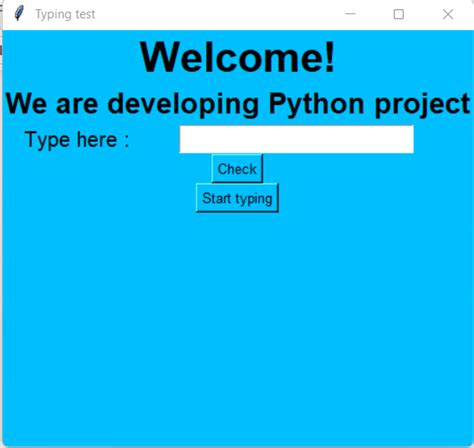Click the 'Type here :' label
The image size is (474, 448).
(x=77, y=140)
